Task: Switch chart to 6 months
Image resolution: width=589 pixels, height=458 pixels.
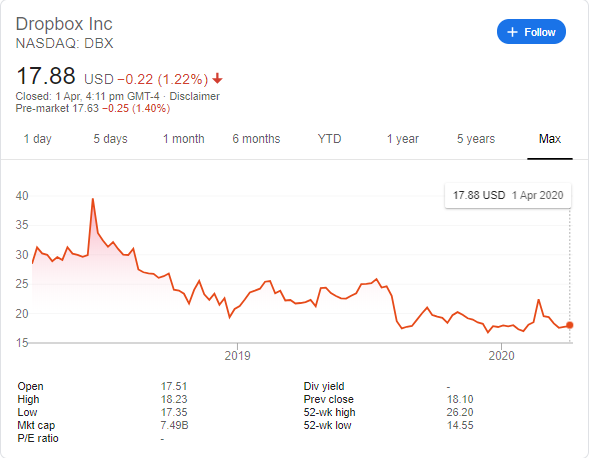Action: tap(256, 139)
